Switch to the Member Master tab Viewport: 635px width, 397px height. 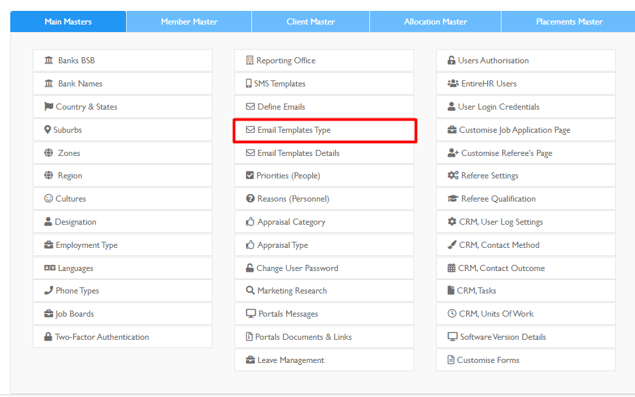click(189, 21)
